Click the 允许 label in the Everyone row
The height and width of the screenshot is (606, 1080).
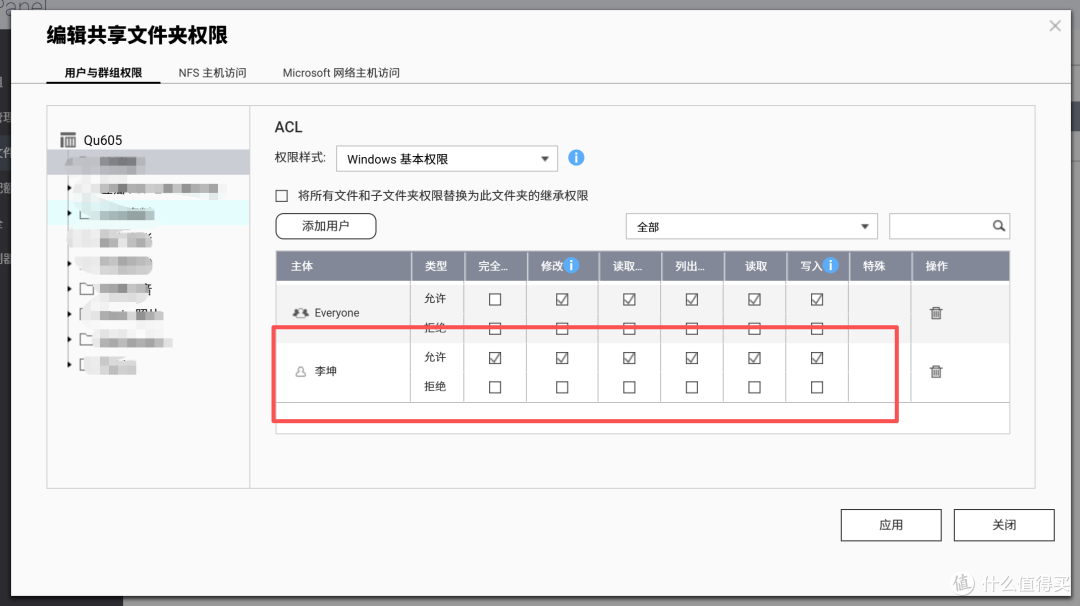[435, 298]
